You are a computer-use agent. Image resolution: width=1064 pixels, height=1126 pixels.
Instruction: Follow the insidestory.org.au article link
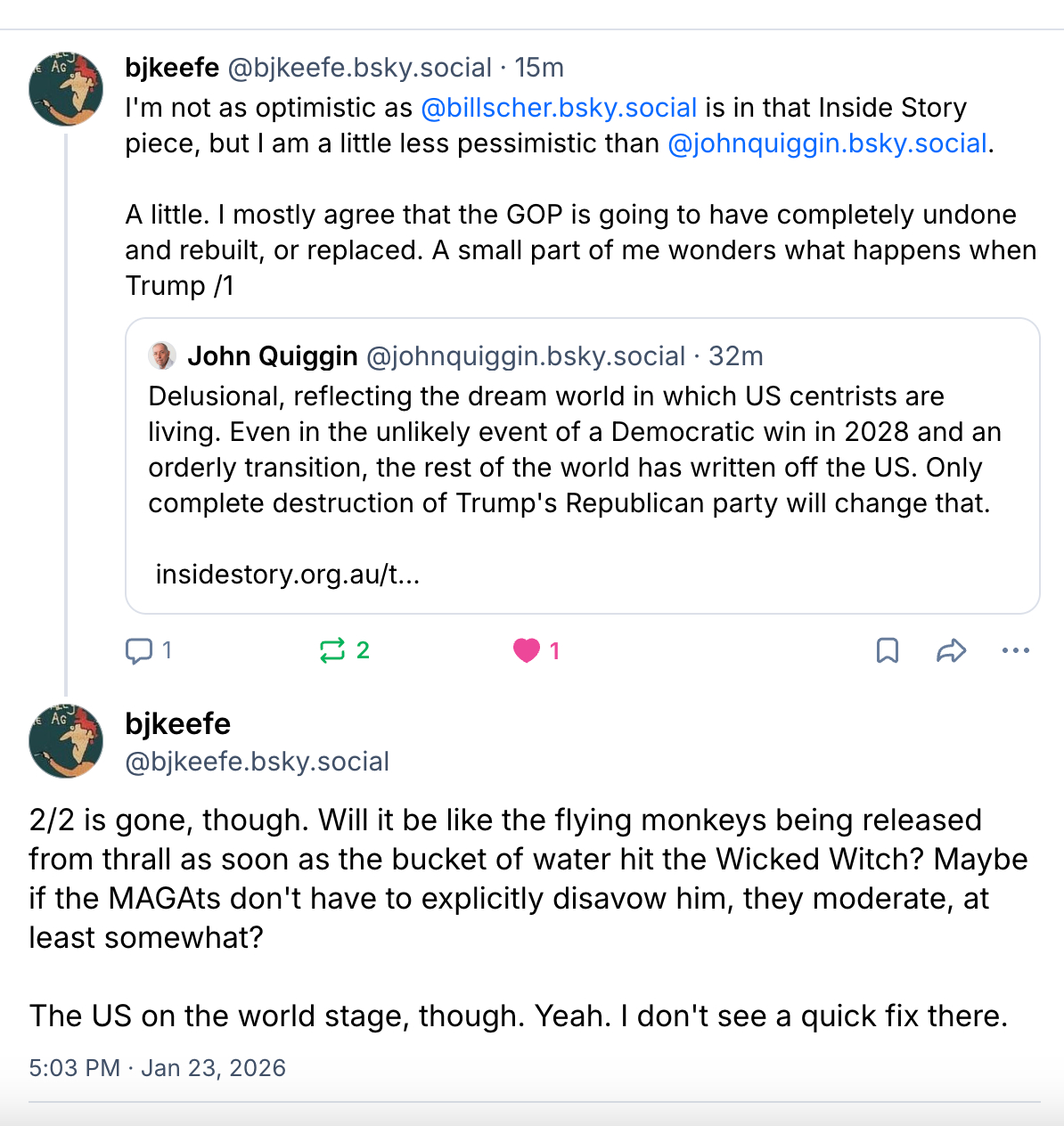click(287, 575)
